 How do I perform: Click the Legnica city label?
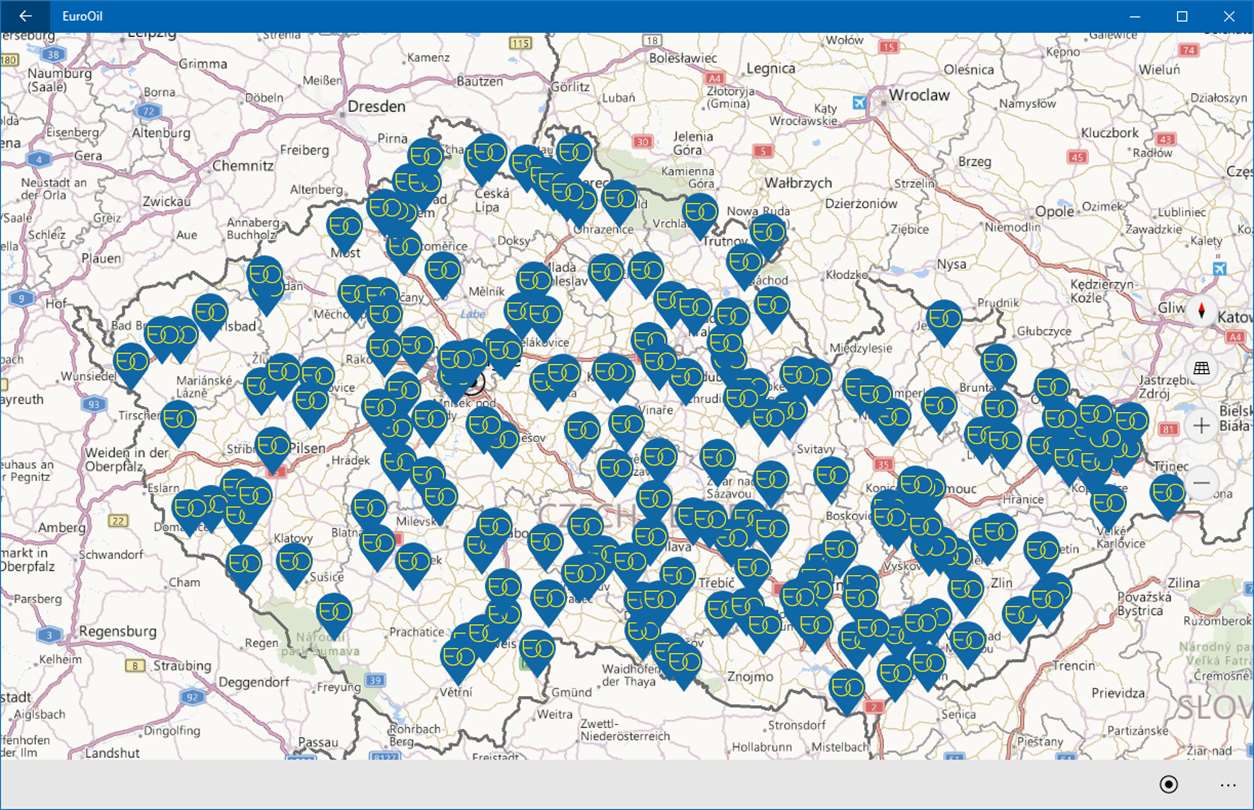click(x=770, y=69)
